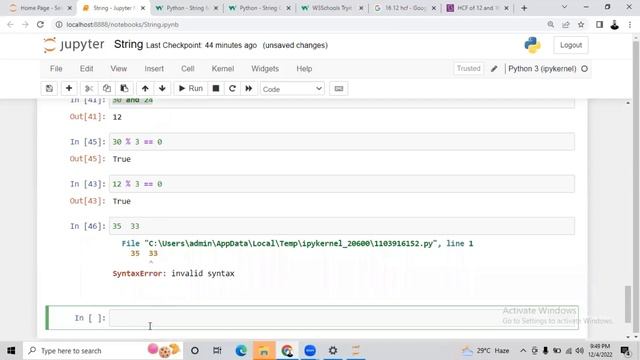The width and height of the screenshot is (640, 360).
Task: Paste cells below toolbar icon
Action: pos(124,89)
